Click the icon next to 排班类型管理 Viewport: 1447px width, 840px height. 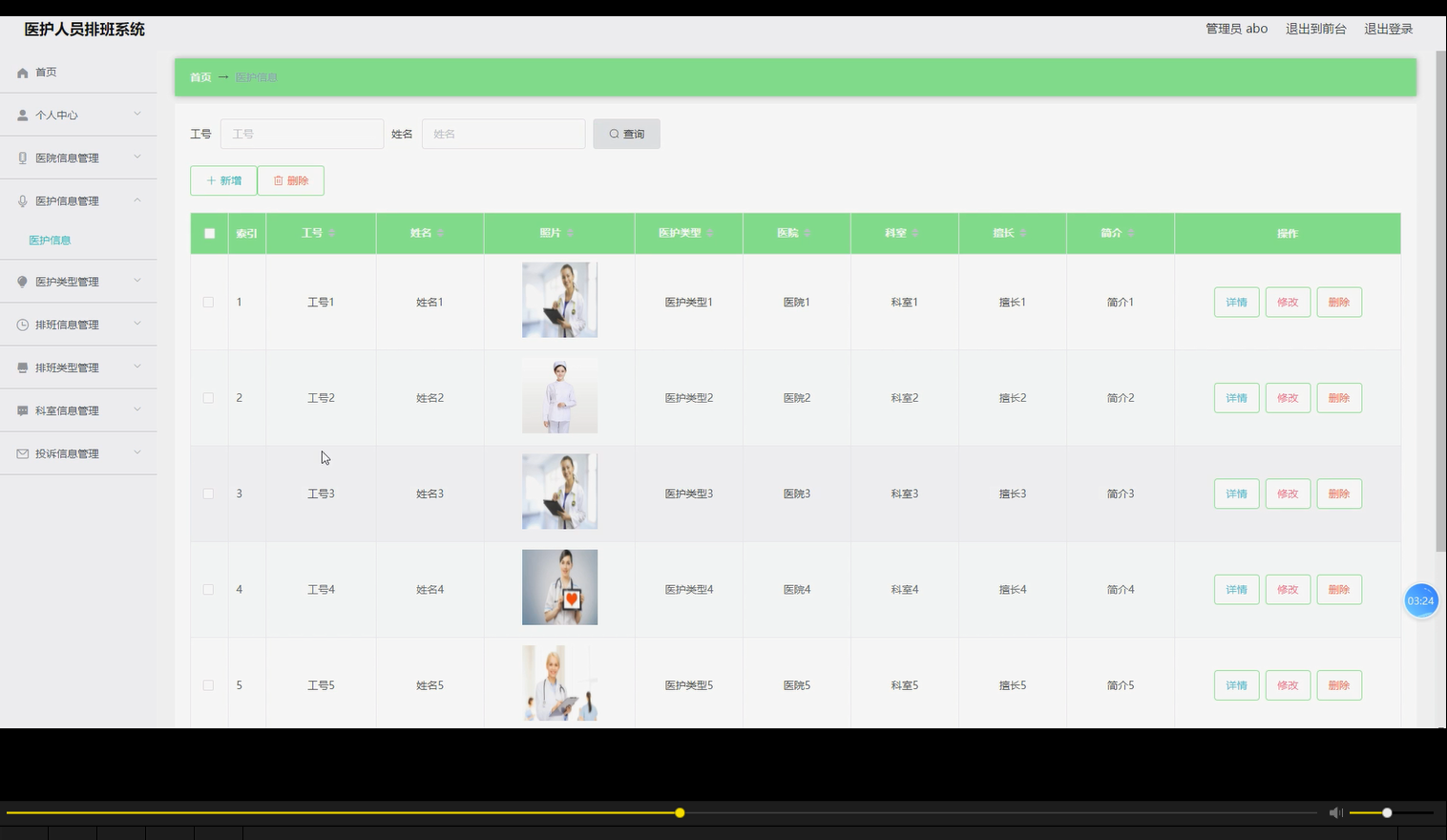(x=23, y=367)
